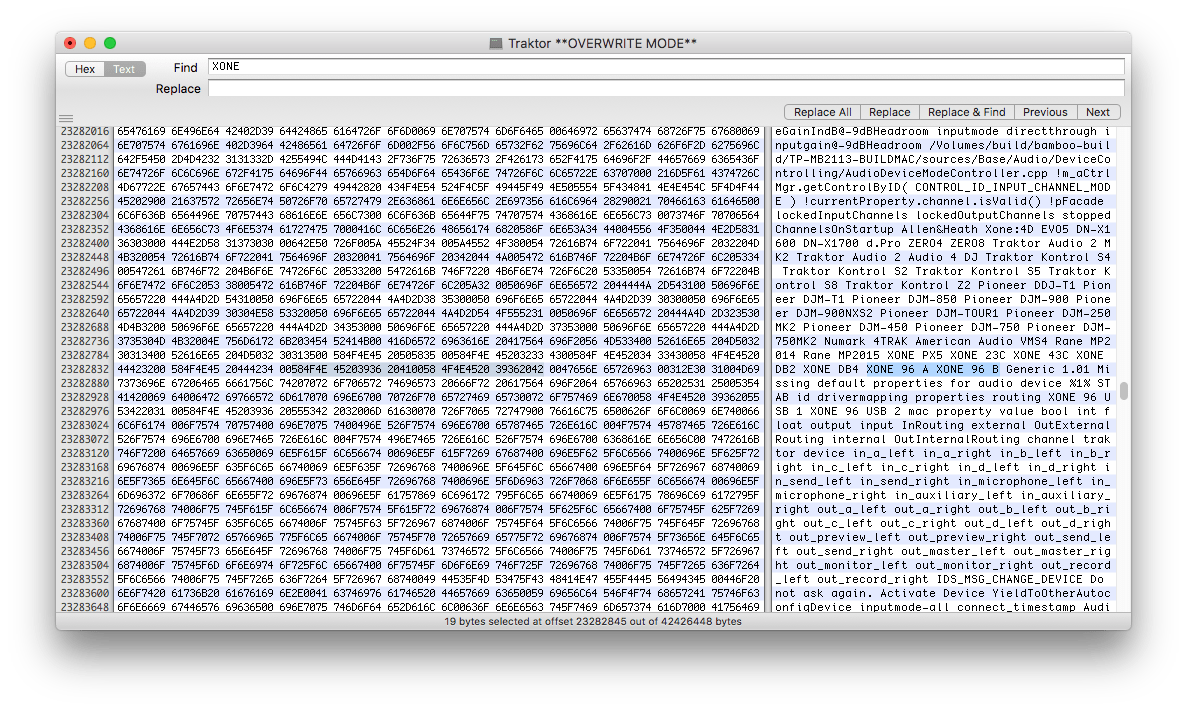Screen dimensions: 1187x710
Task: Click the text row 'onfigDevice inputmode-all connect_timestamp'
Action: pos(942,607)
